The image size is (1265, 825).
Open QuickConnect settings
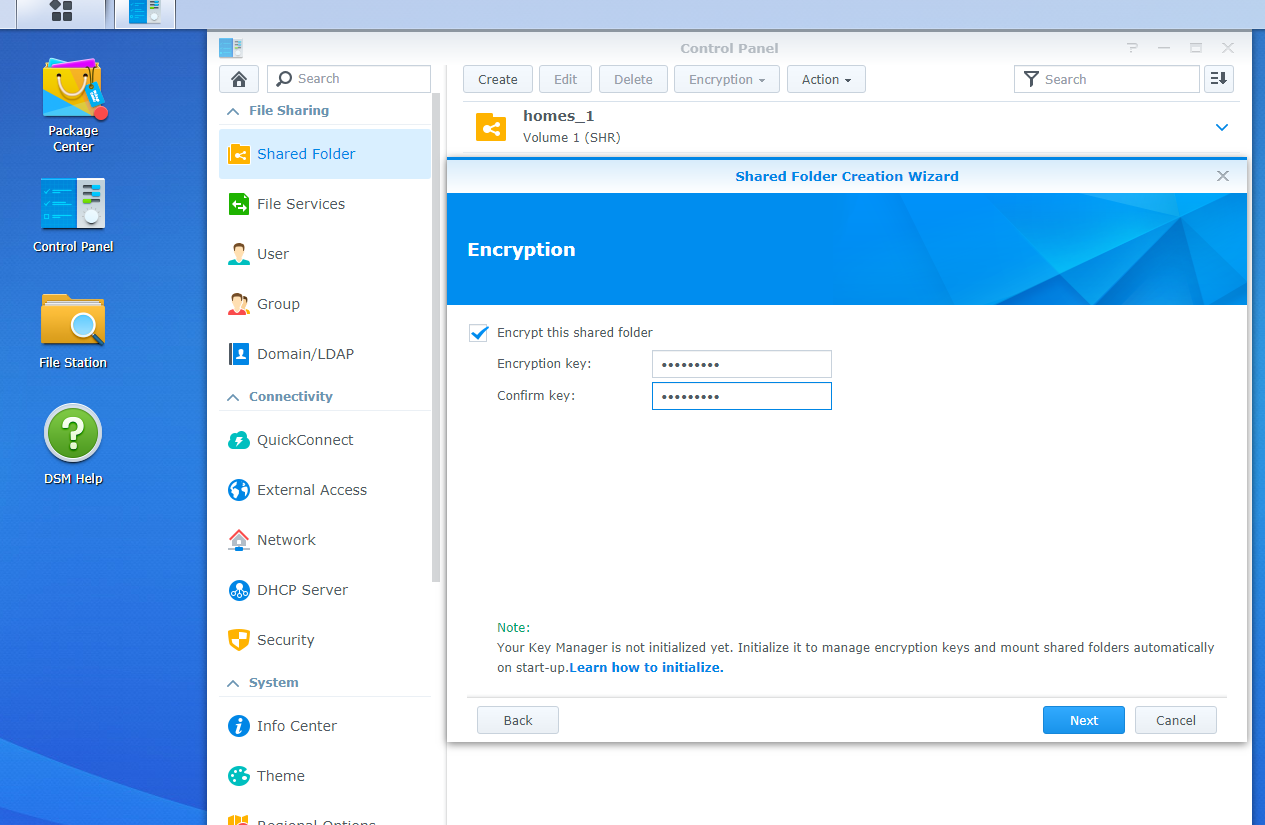tap(325, 440)
